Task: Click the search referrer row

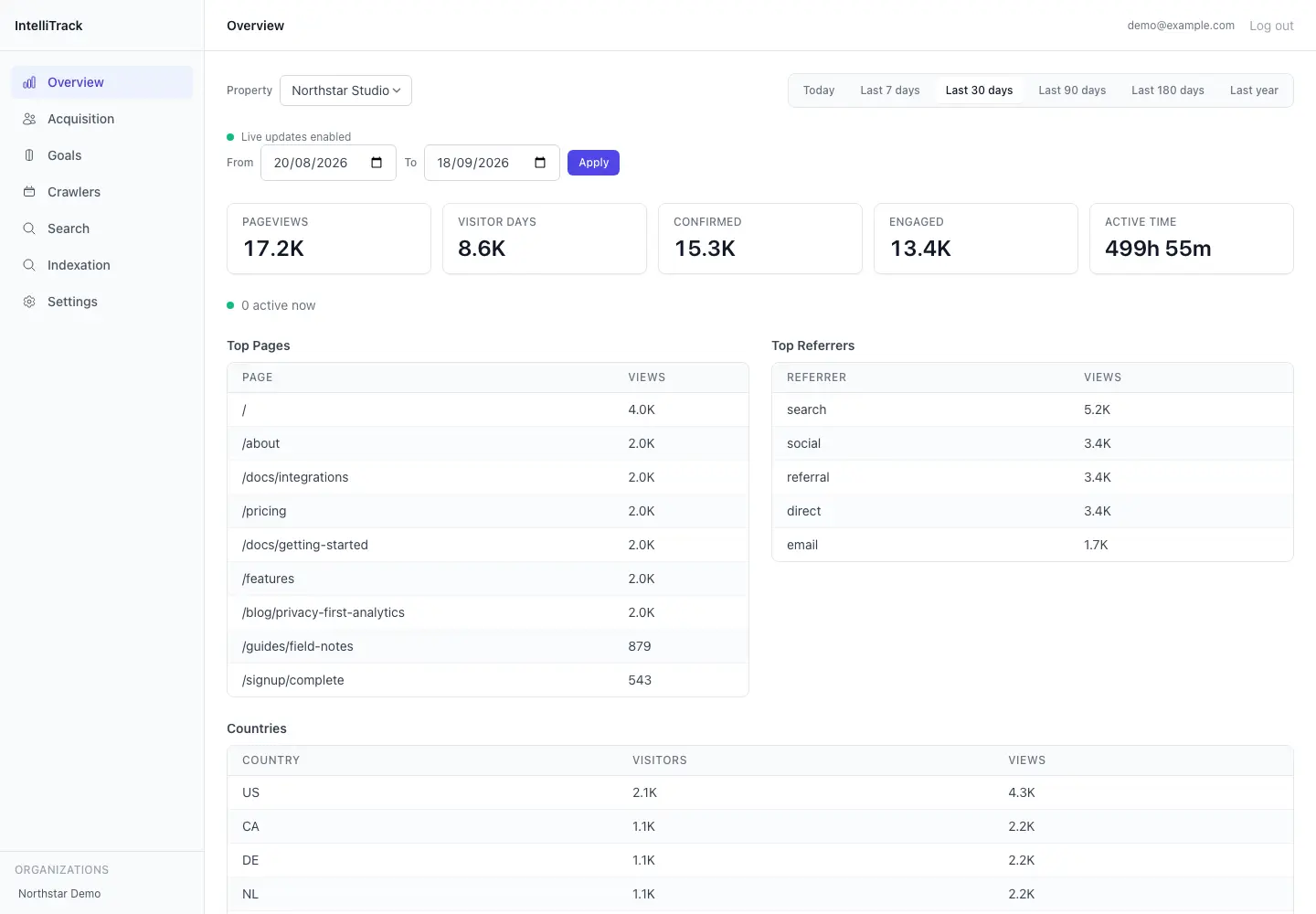Action: [1033, 409]
